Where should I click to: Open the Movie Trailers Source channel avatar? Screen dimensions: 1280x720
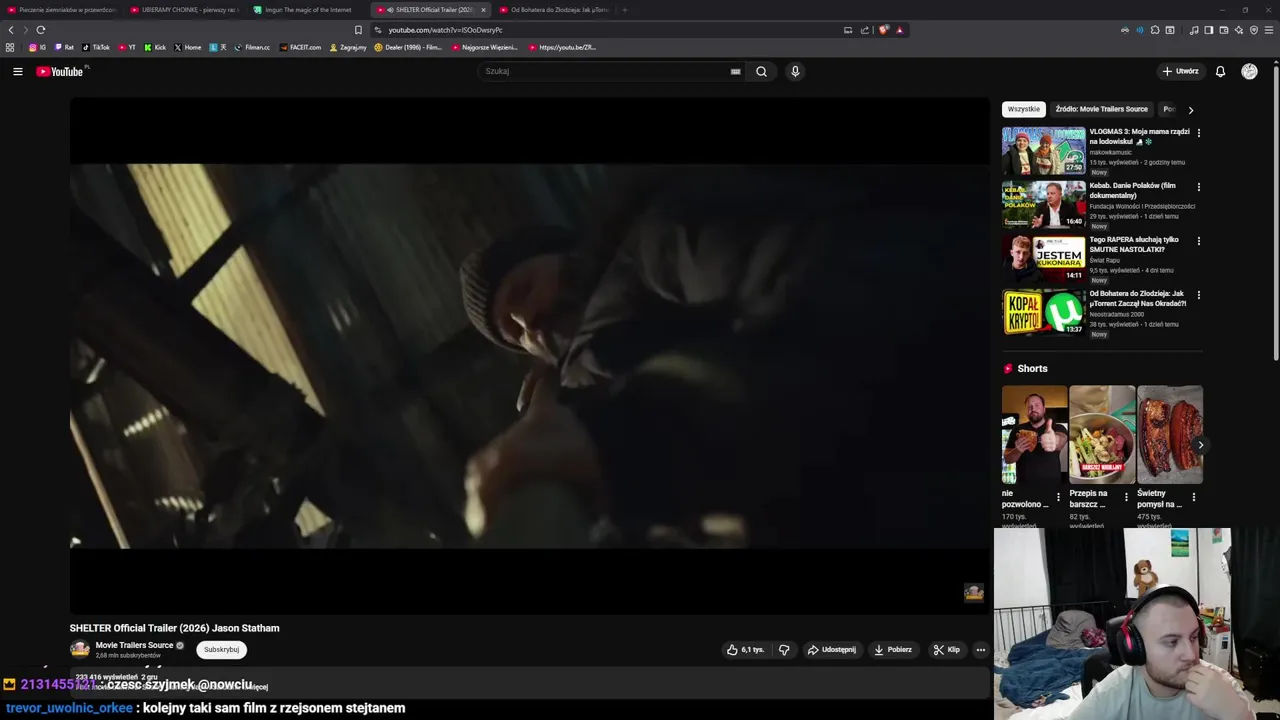79,650
